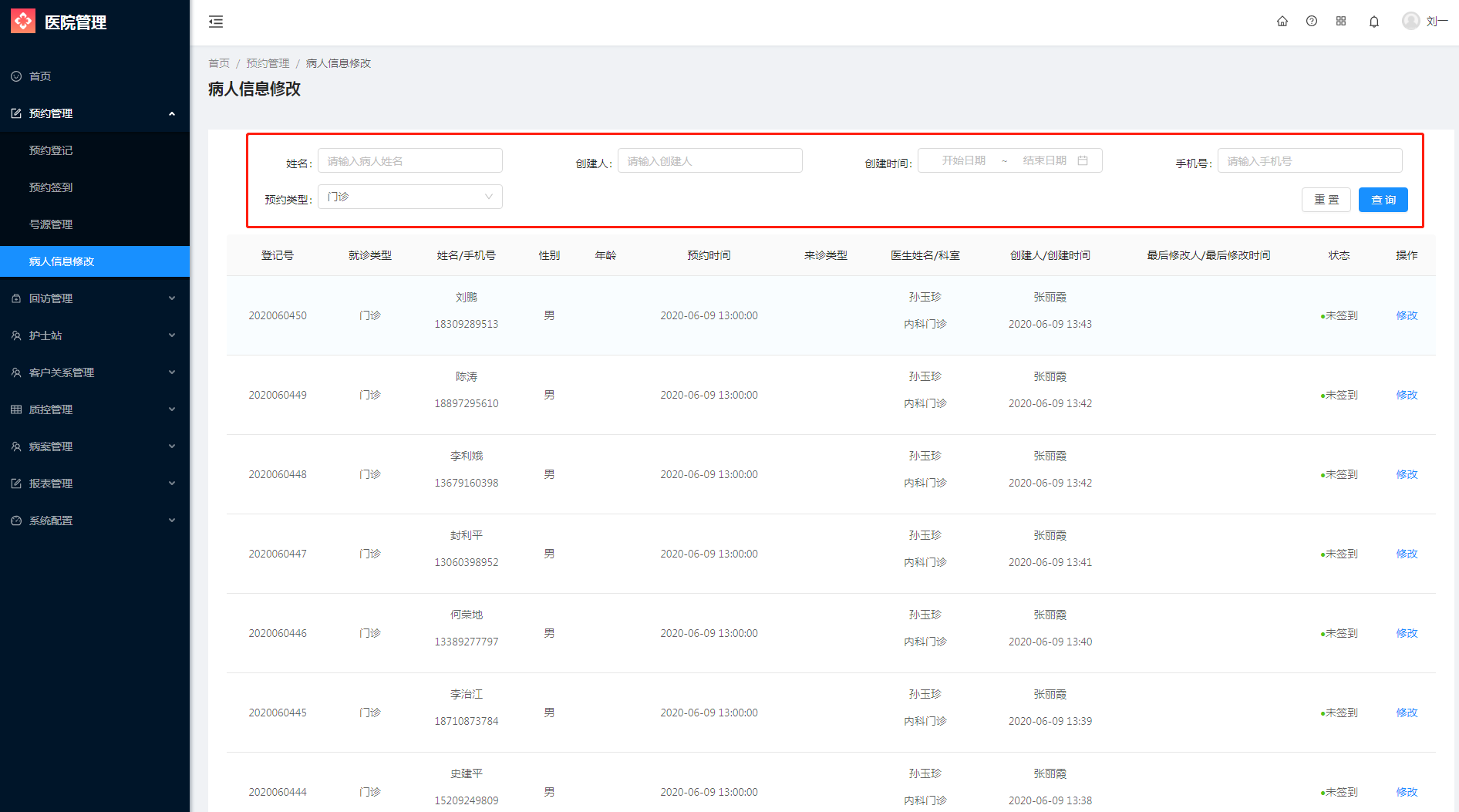Click the 预约管理 edit icon in the sidebar
1459x812 pixels.
pyautogui.click(x=16, y=113)
